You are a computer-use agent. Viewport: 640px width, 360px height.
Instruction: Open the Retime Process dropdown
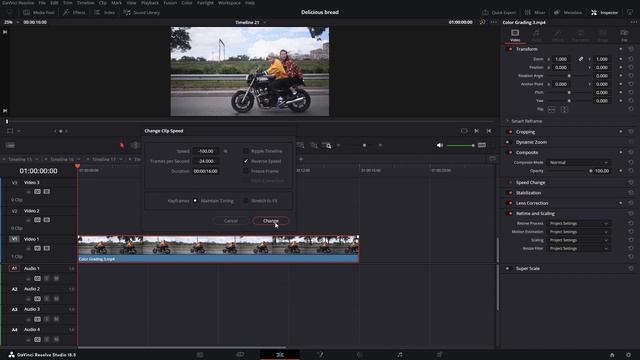click(x=578, y=223)
